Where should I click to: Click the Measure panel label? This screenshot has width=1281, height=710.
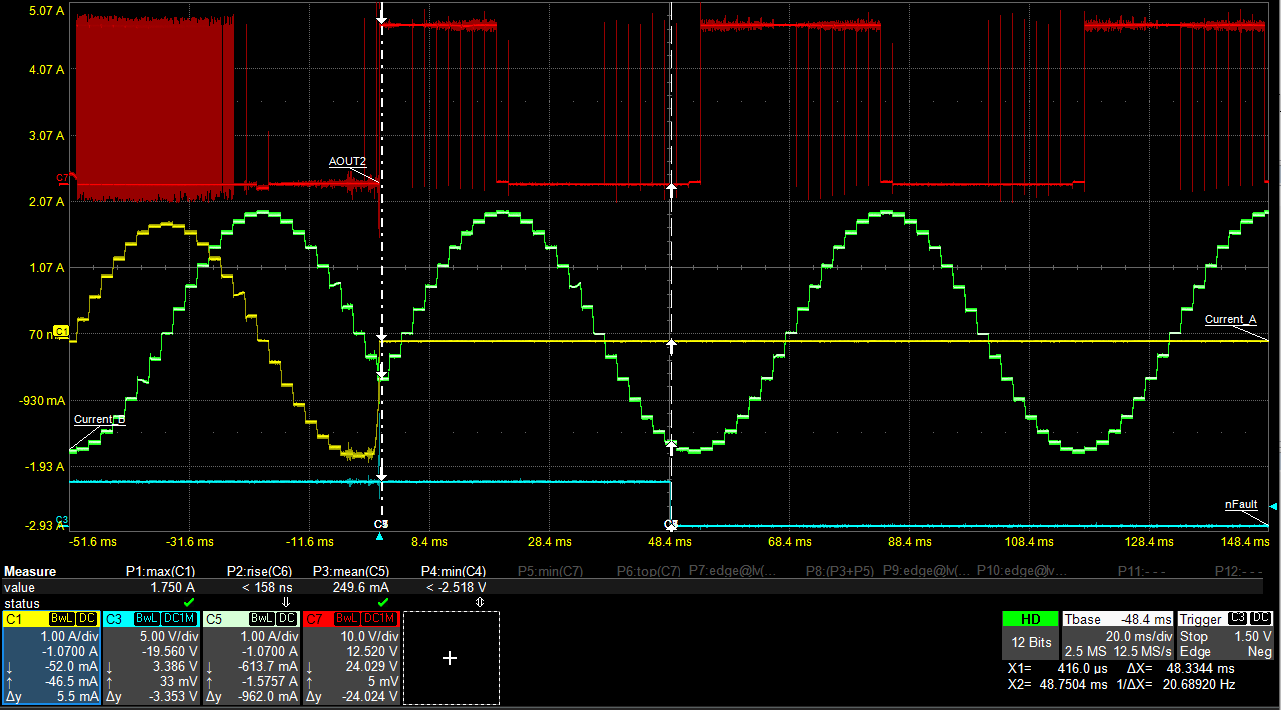coord(28,570)
